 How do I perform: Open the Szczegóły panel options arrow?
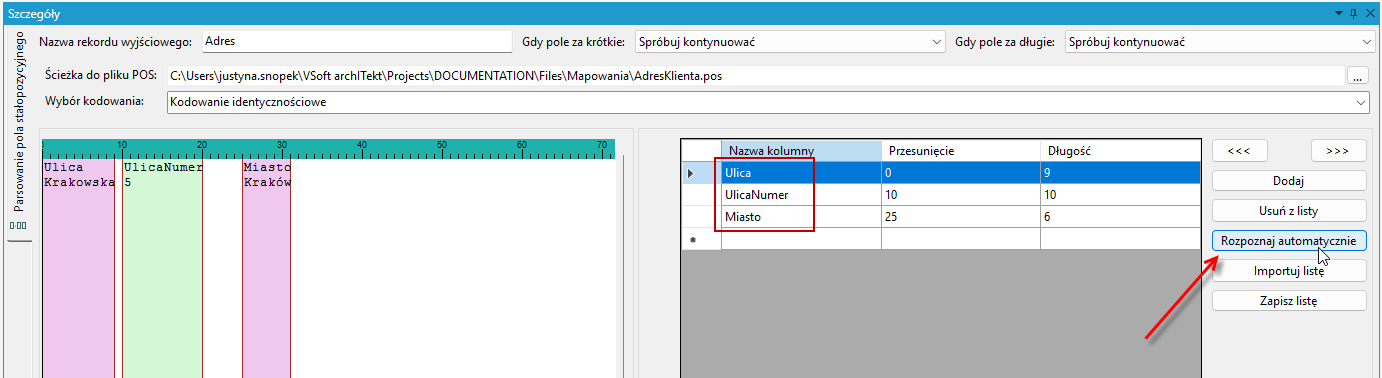[x=1338, y=12]
